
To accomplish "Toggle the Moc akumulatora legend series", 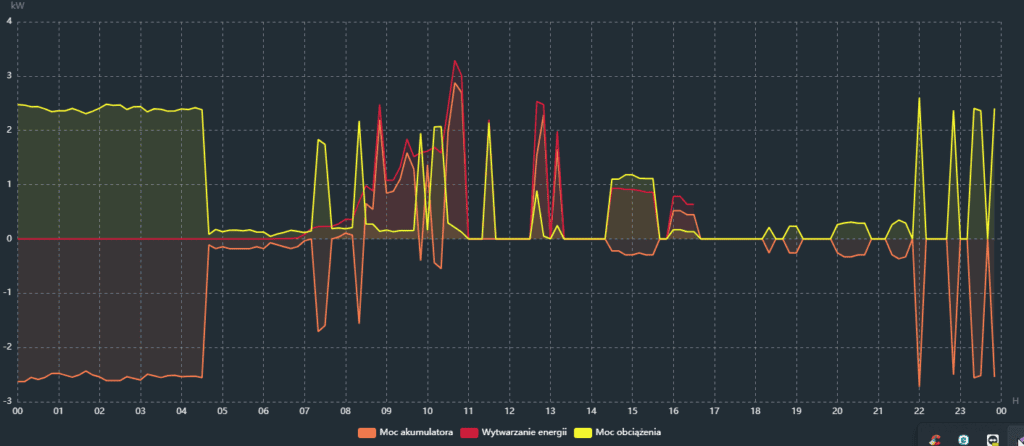I will pyautogui.click(x=406, y=432).
